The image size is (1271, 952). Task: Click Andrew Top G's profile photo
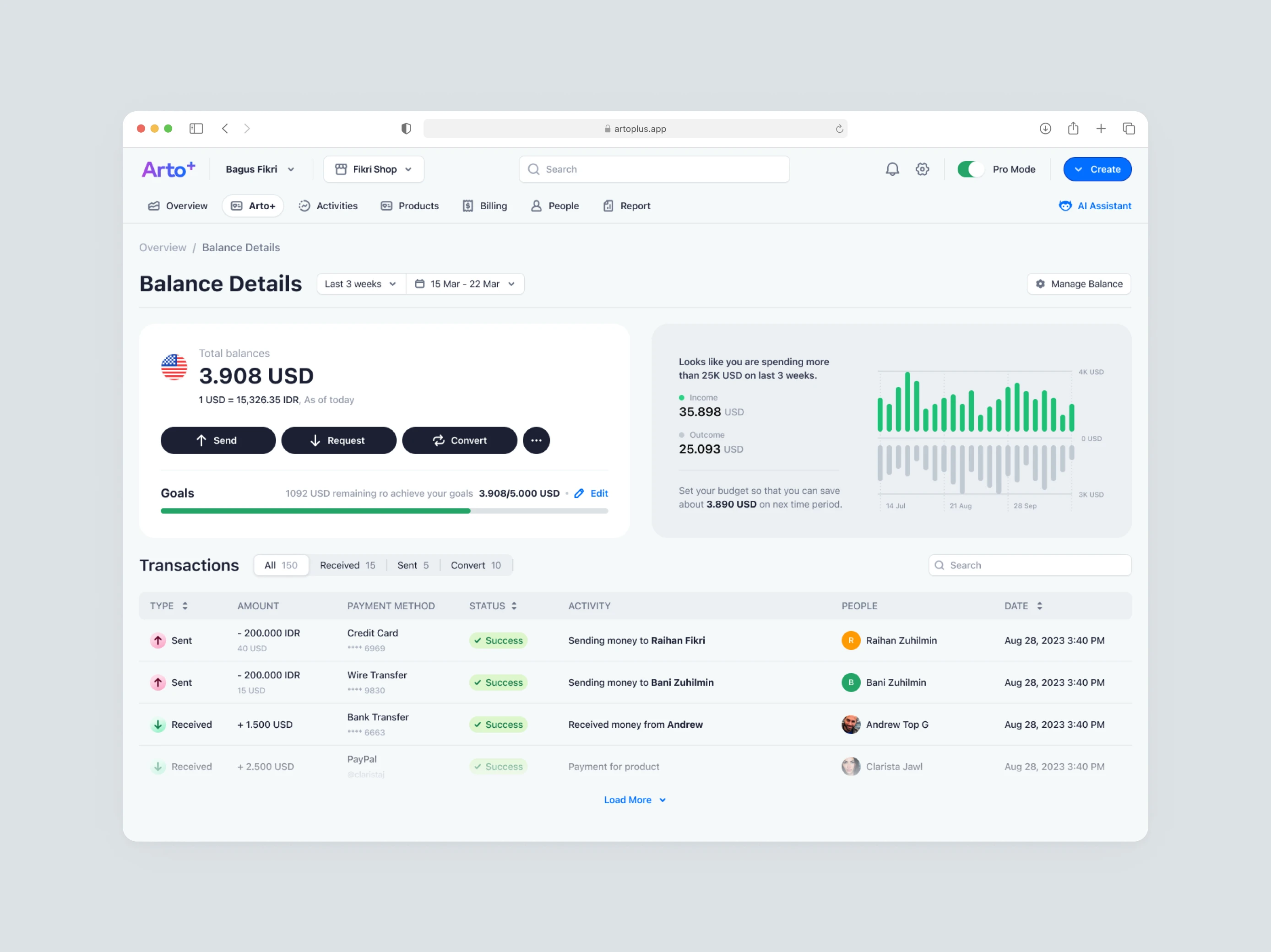pyautogui.click(x=850, y=725)
